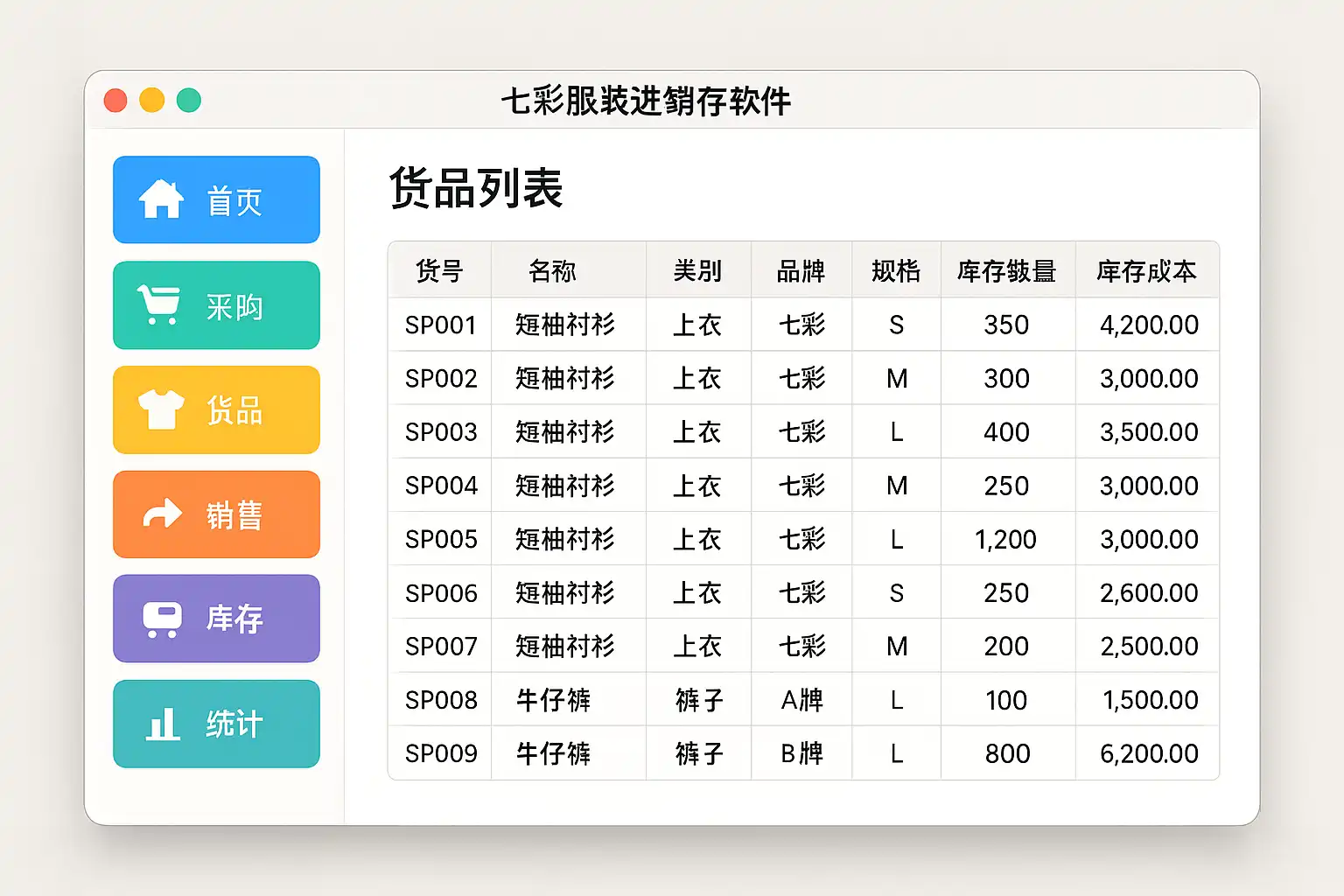Select the SP005 item code cell
Viewport: 1344px width, 896px height.
[441, 539]
